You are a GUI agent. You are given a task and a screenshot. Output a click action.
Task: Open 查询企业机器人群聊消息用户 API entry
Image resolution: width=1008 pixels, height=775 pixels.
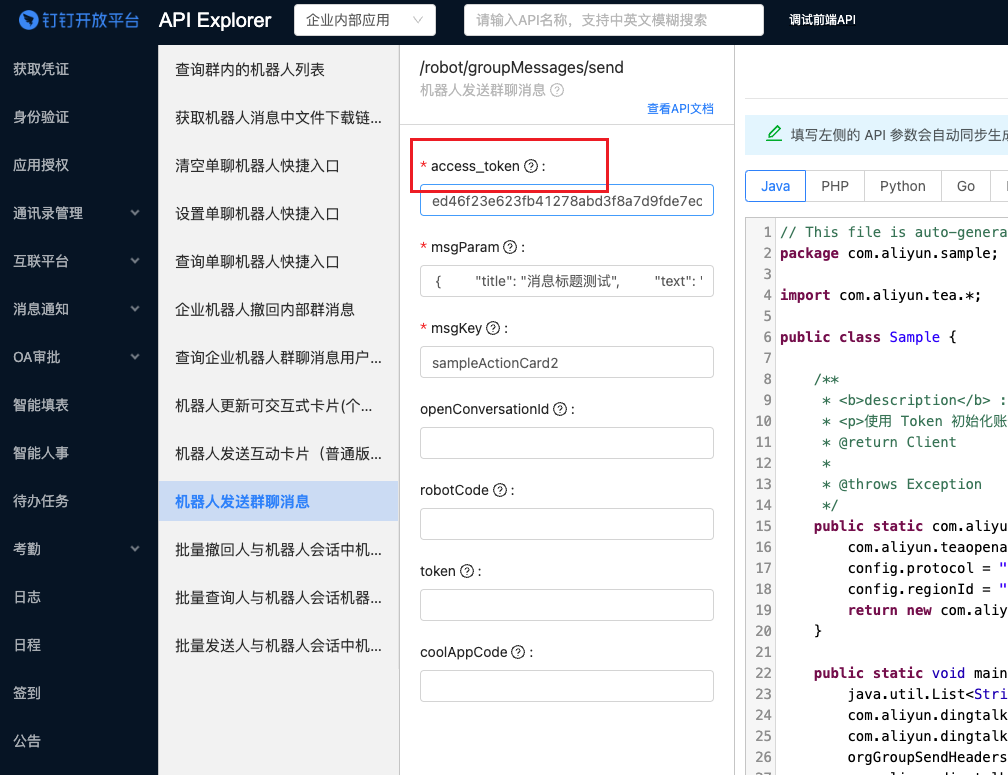[x=278, y=357]
